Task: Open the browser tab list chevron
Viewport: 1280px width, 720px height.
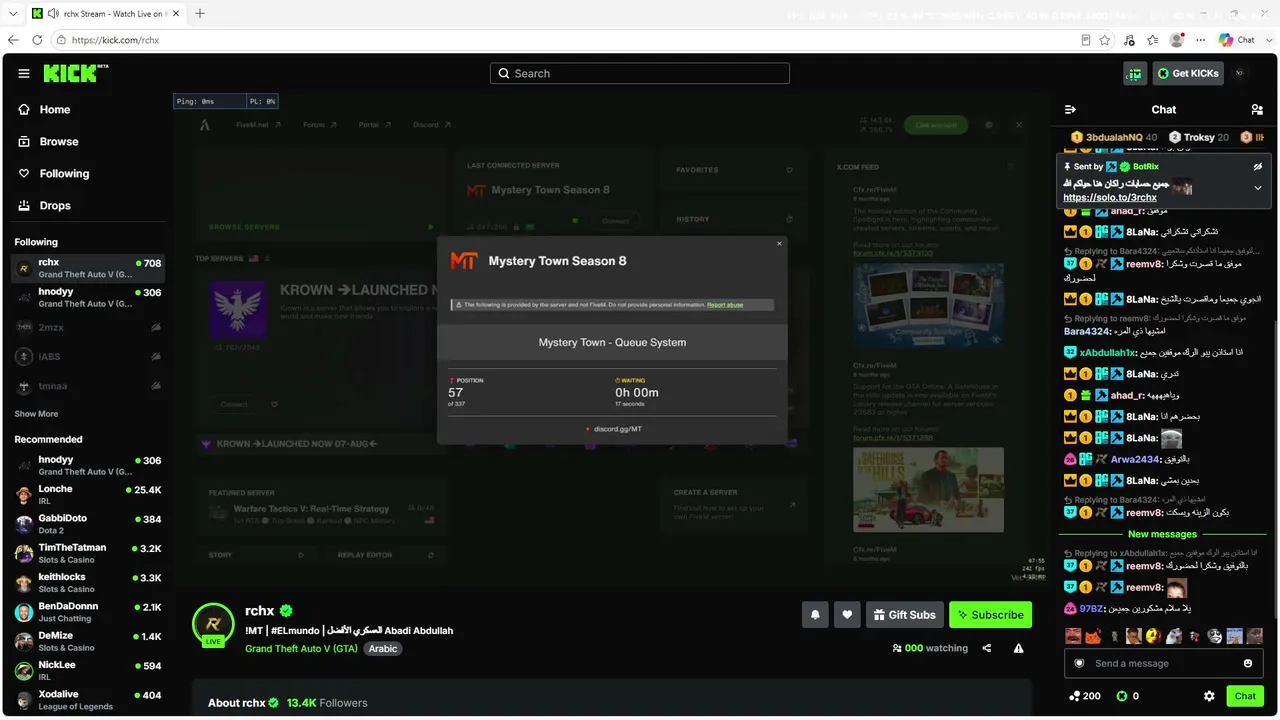Action: point(13,14)
